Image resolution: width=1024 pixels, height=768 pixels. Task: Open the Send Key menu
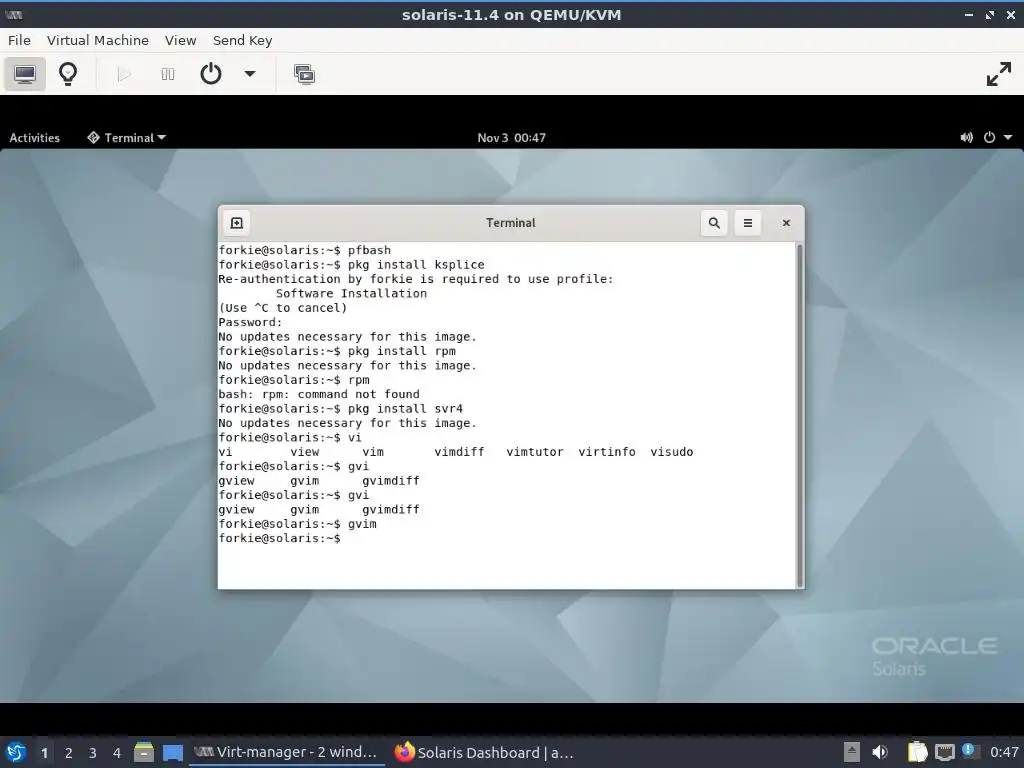coord(242,40)
